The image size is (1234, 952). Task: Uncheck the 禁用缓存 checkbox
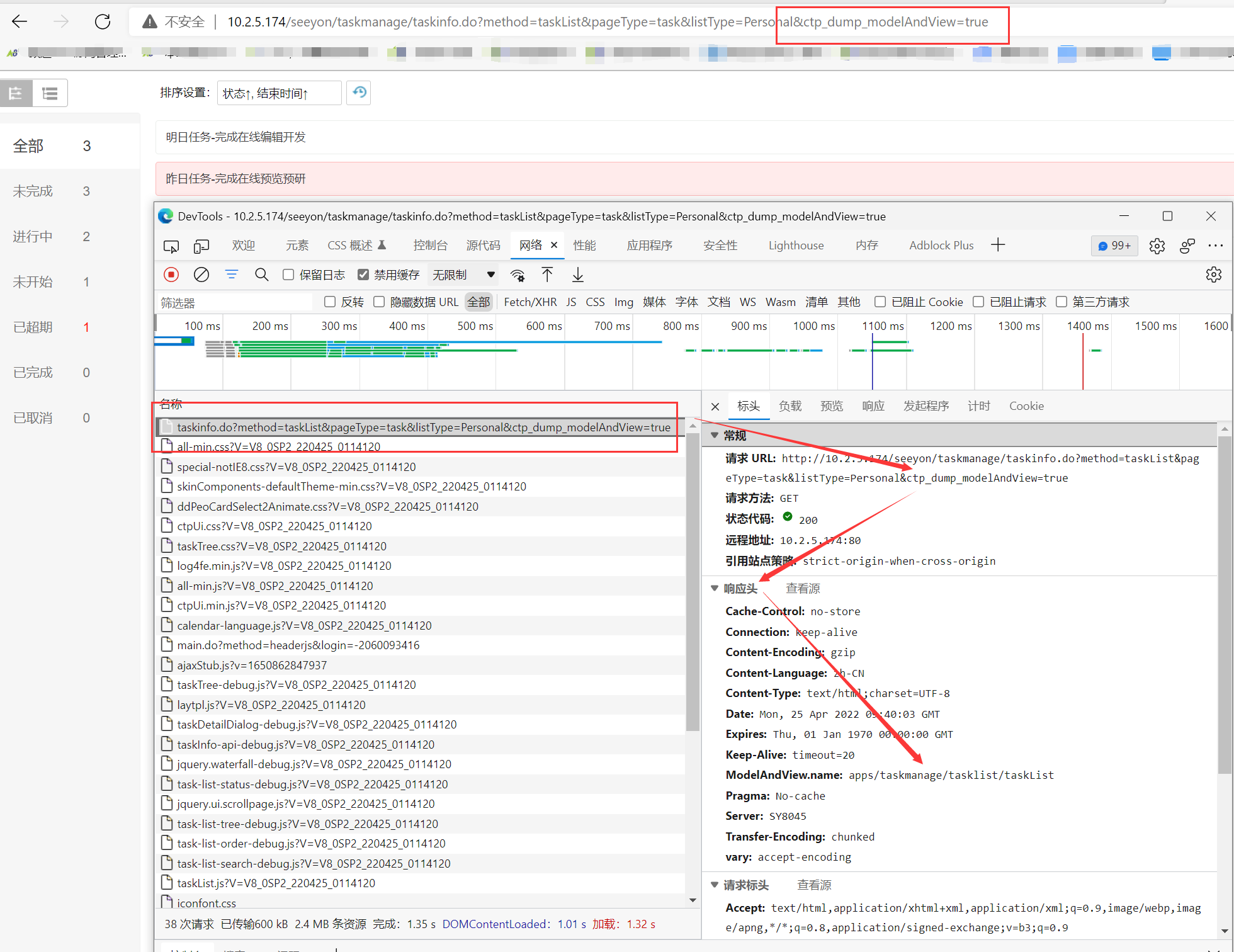tap(363, 275)
